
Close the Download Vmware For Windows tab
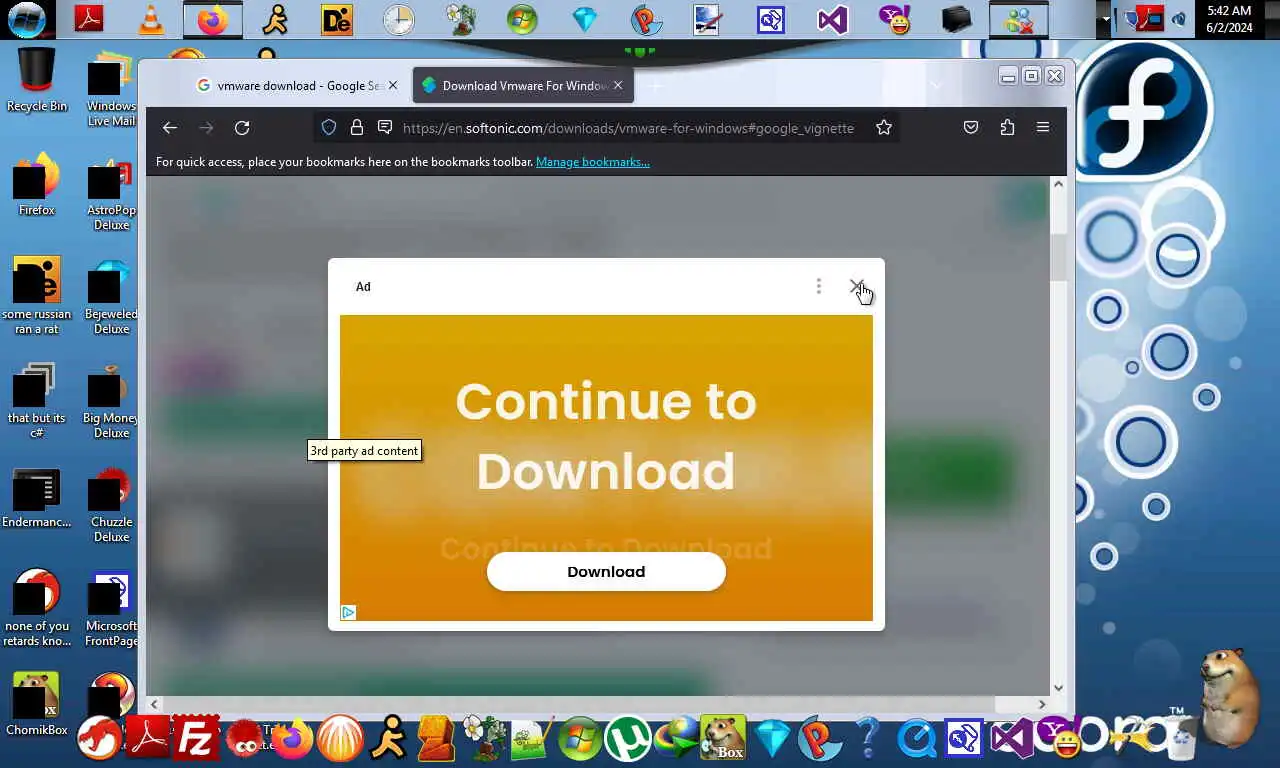(618, 86)
